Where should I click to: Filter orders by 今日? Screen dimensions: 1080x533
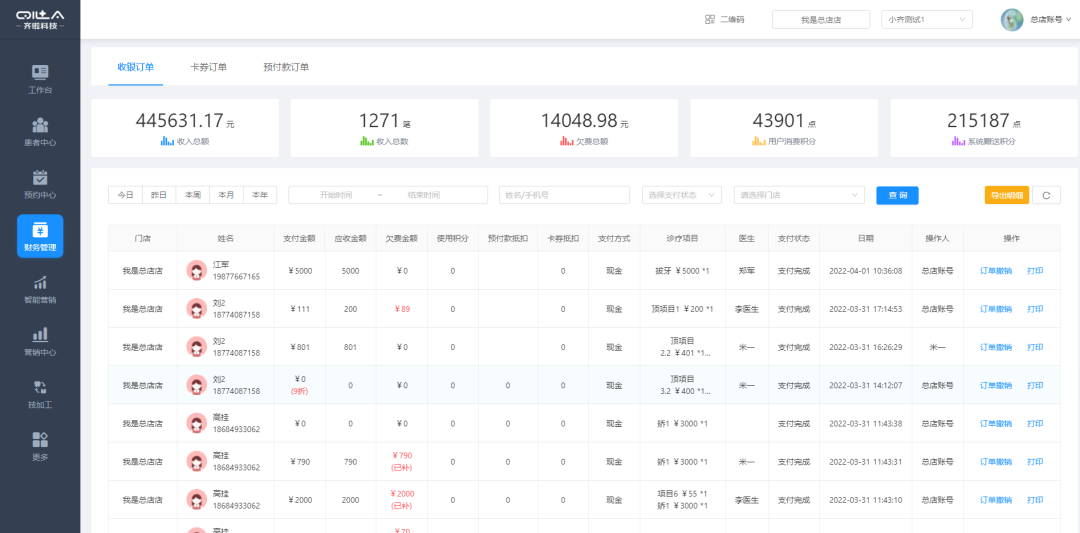(125, 195)
